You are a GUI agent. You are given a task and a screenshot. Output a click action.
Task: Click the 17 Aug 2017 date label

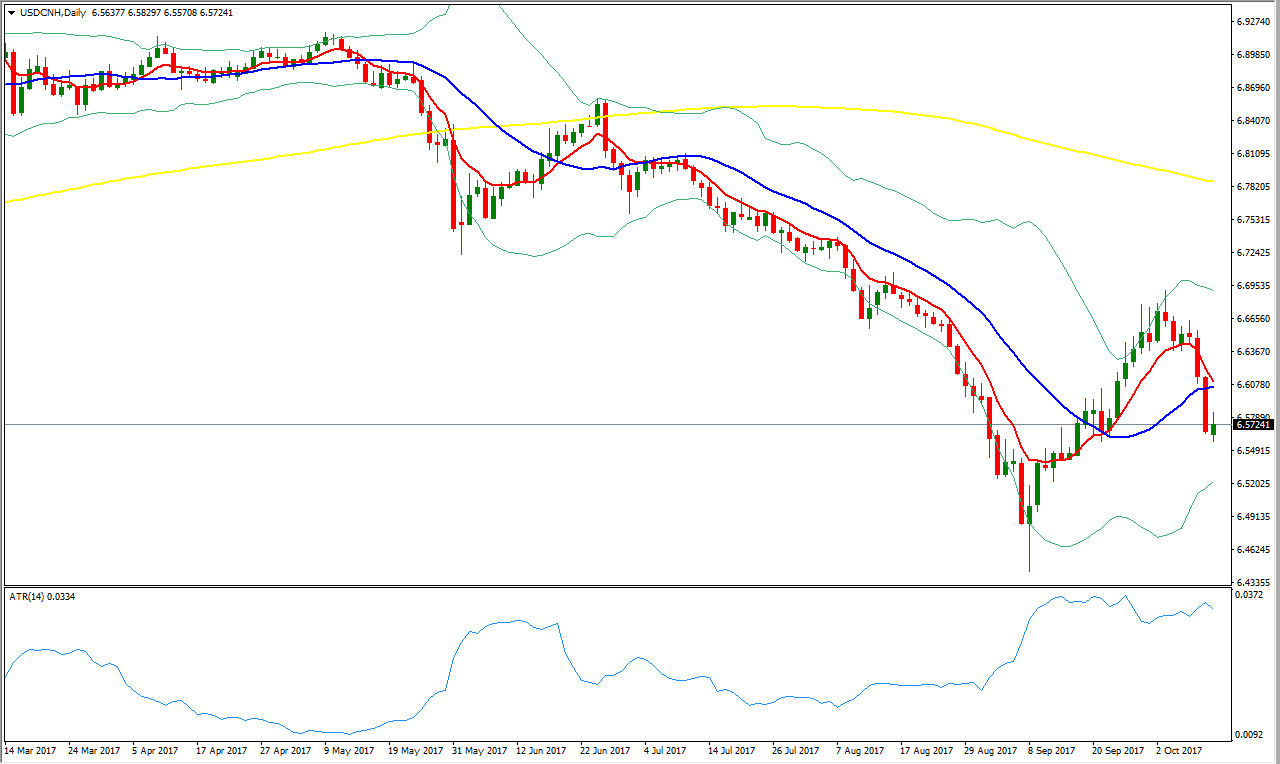point(925,749)
